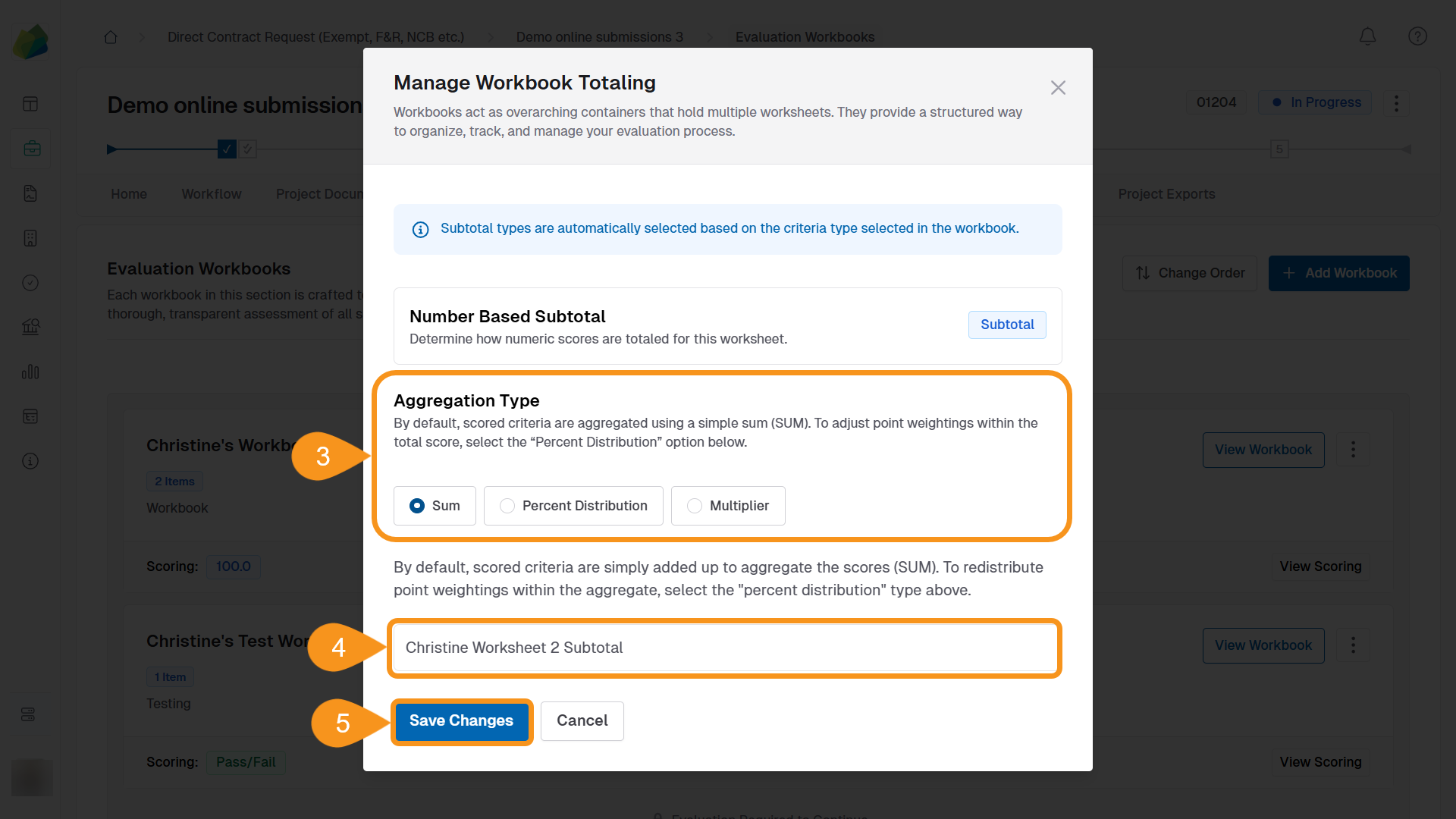
Task: Select the Sum aggregation radio button
Action: point(416,505)
